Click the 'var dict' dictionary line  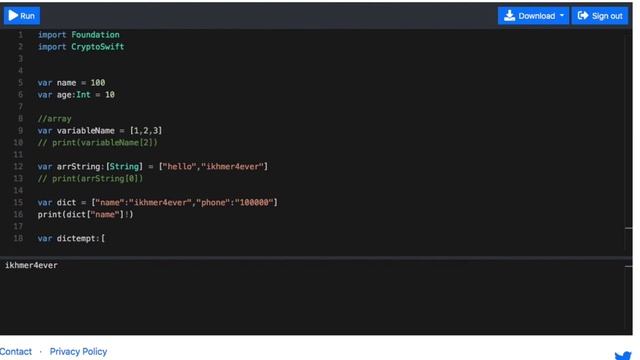(x=158, y=202)
